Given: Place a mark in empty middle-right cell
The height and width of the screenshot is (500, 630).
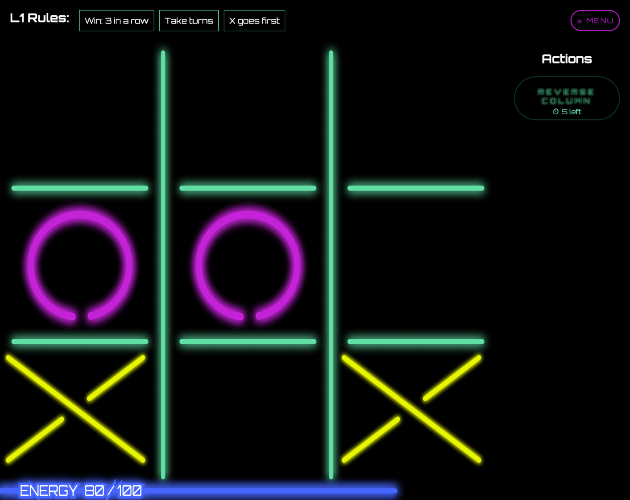Looking at the screenshot, I should point(416,265).
